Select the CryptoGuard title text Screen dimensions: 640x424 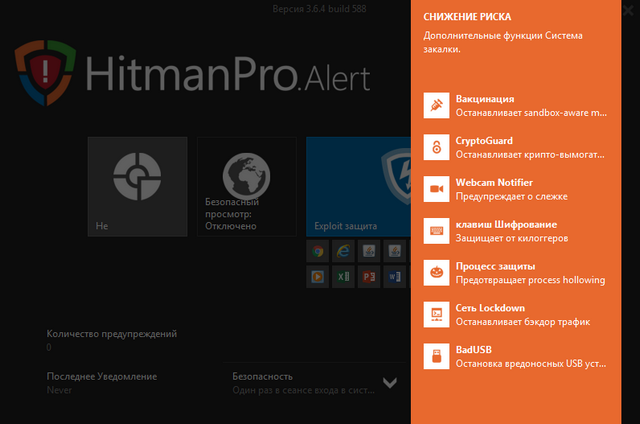[483, 141]
